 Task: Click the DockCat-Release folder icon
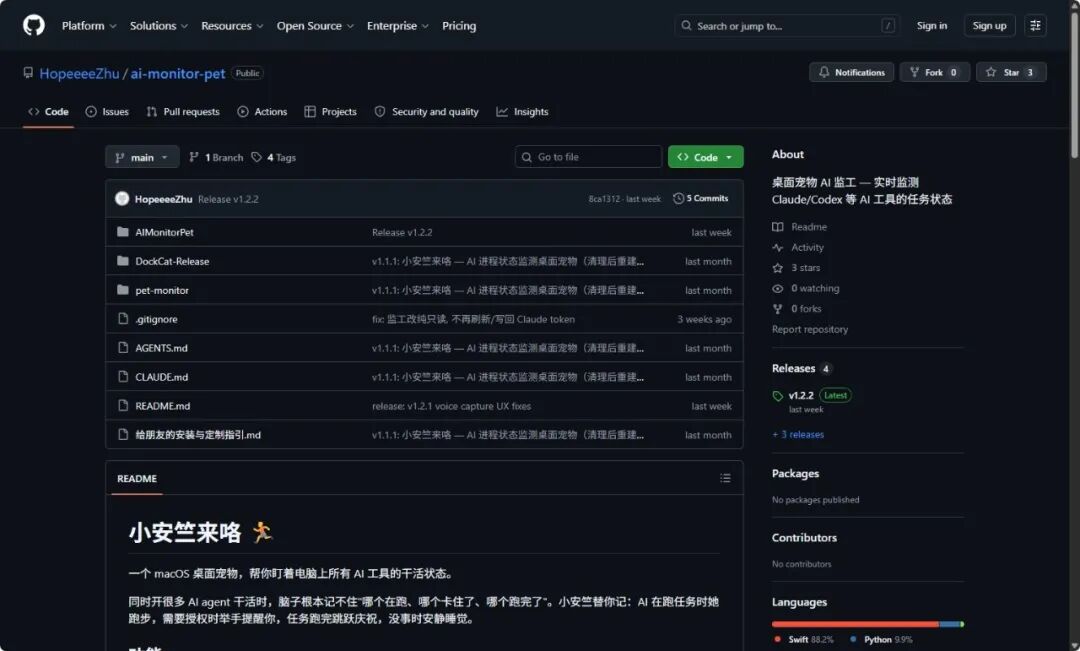[x=123, y=261]
